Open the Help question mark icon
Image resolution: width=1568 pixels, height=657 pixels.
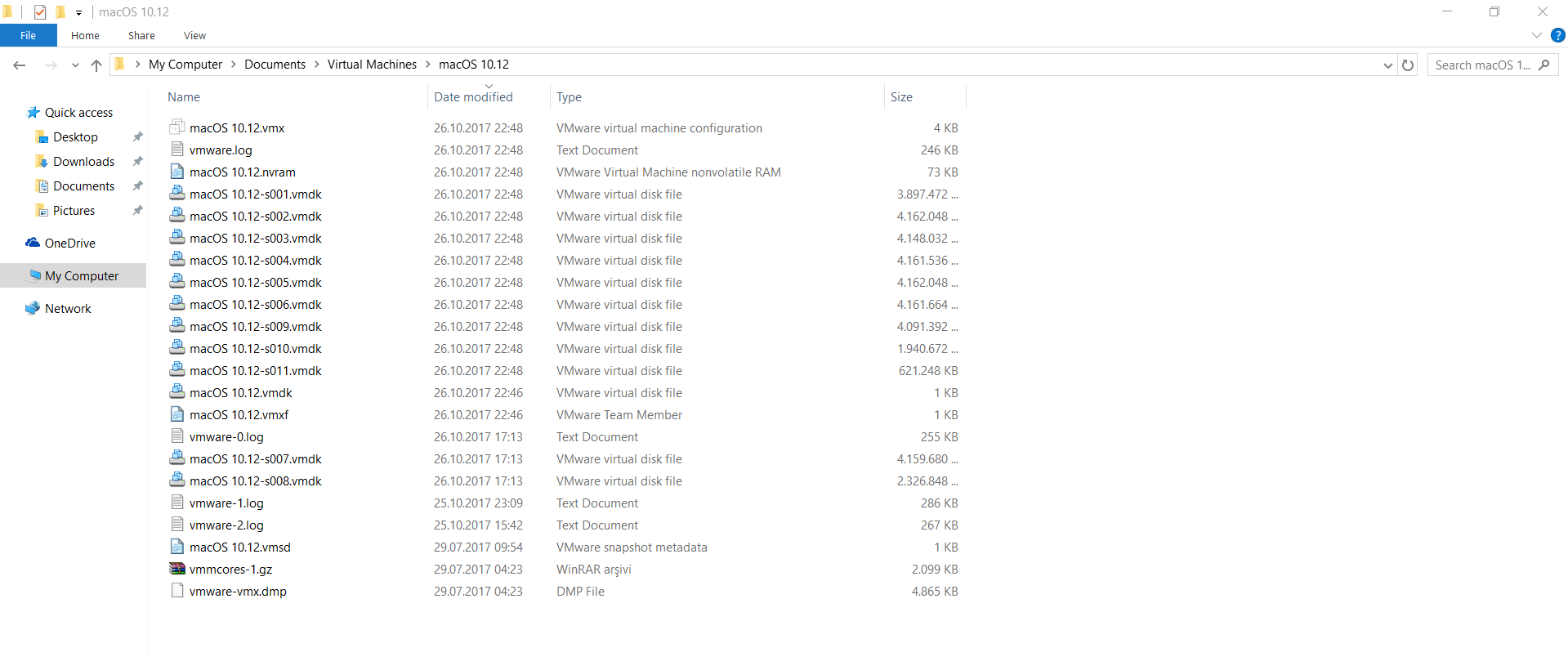pyautogui.click(x=1557, y=35)
